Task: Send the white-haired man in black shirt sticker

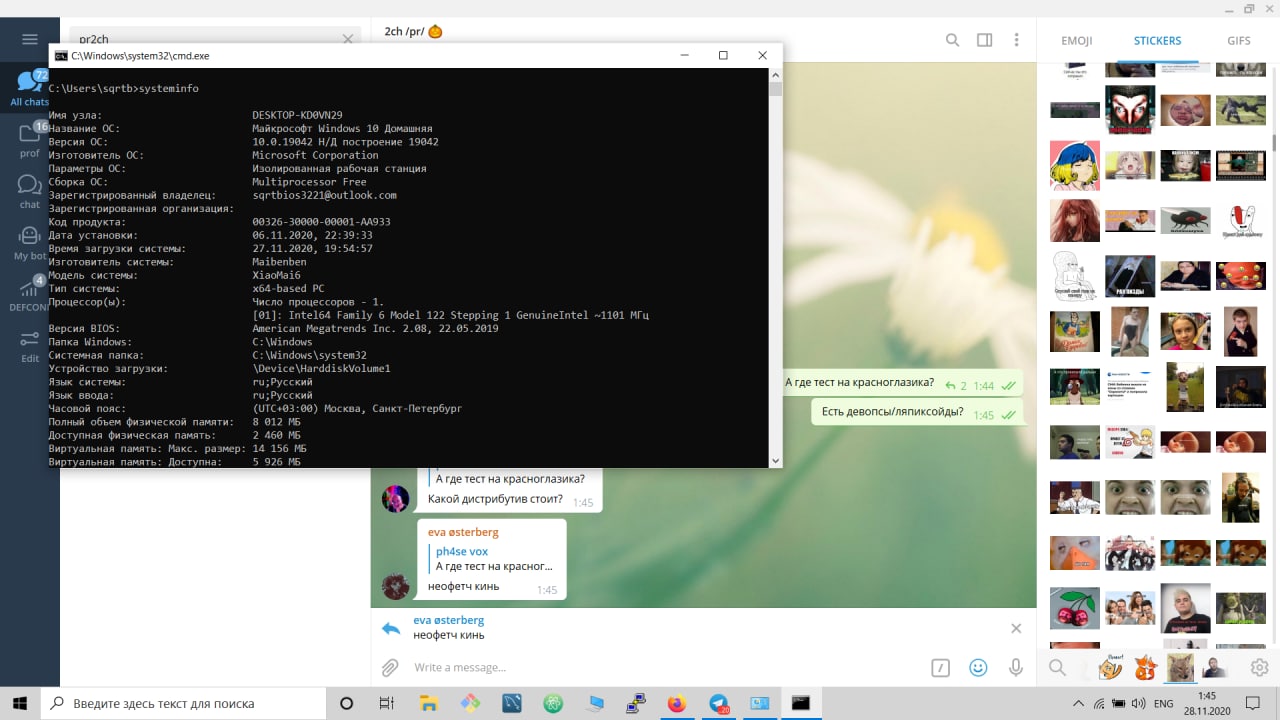Action: point(1185,608)
